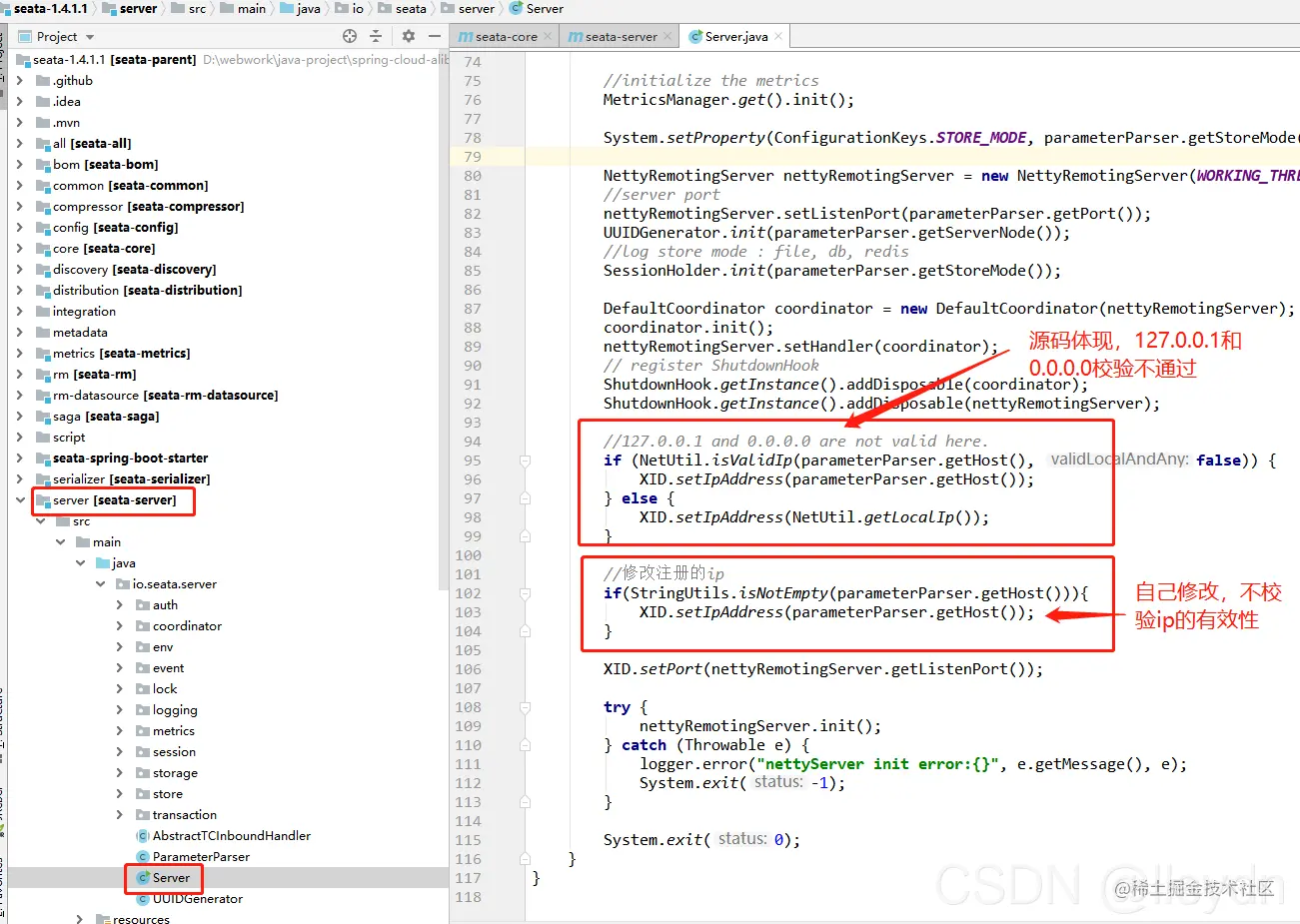The height and width of the screenshot is (924, 1300).
Task: Select serializer [seata-serializer] module
Action: 131,479
